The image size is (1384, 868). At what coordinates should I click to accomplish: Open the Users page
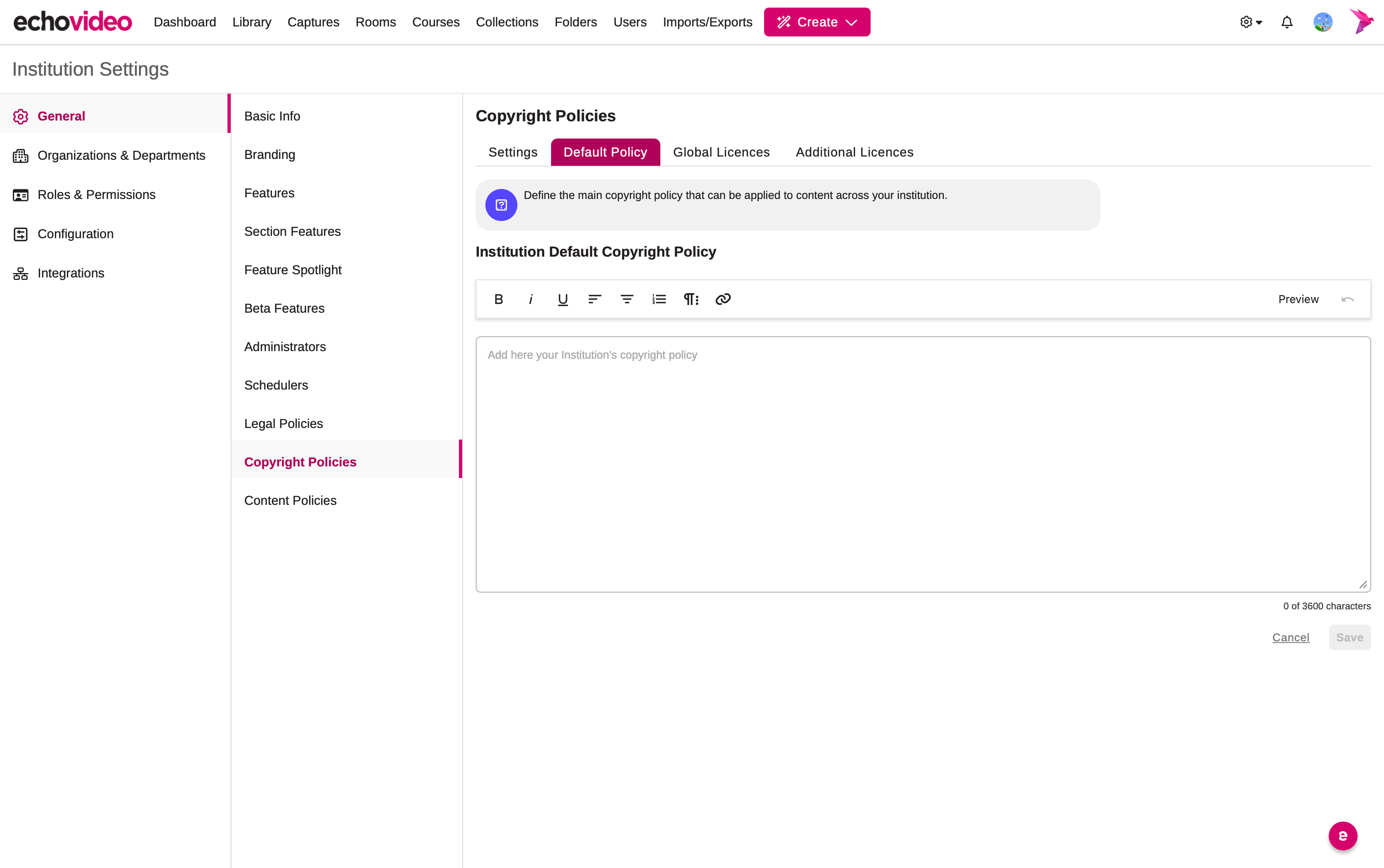(x=630, y=22)
